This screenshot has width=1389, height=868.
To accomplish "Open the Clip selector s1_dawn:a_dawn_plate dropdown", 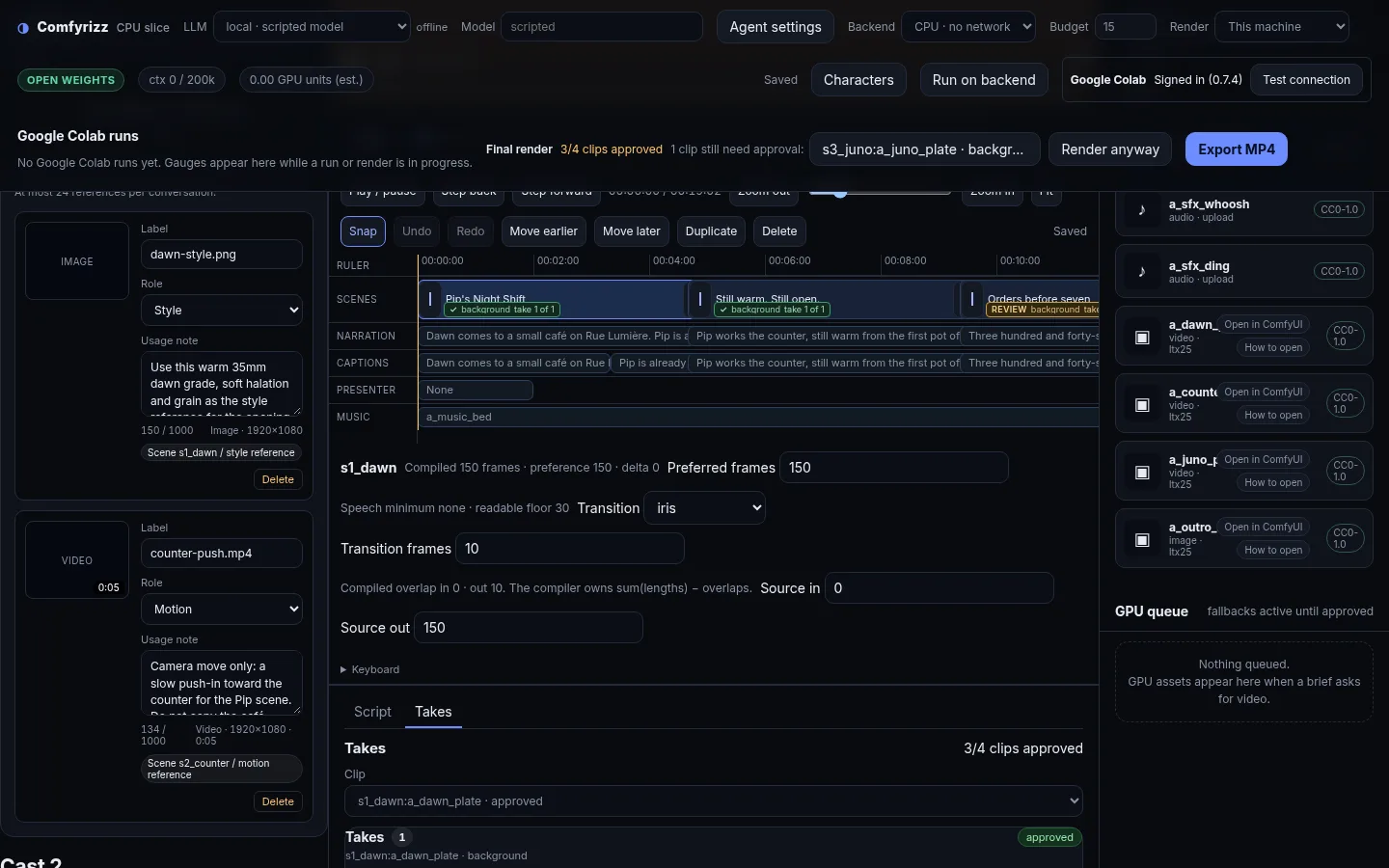I will pos(714,801).
